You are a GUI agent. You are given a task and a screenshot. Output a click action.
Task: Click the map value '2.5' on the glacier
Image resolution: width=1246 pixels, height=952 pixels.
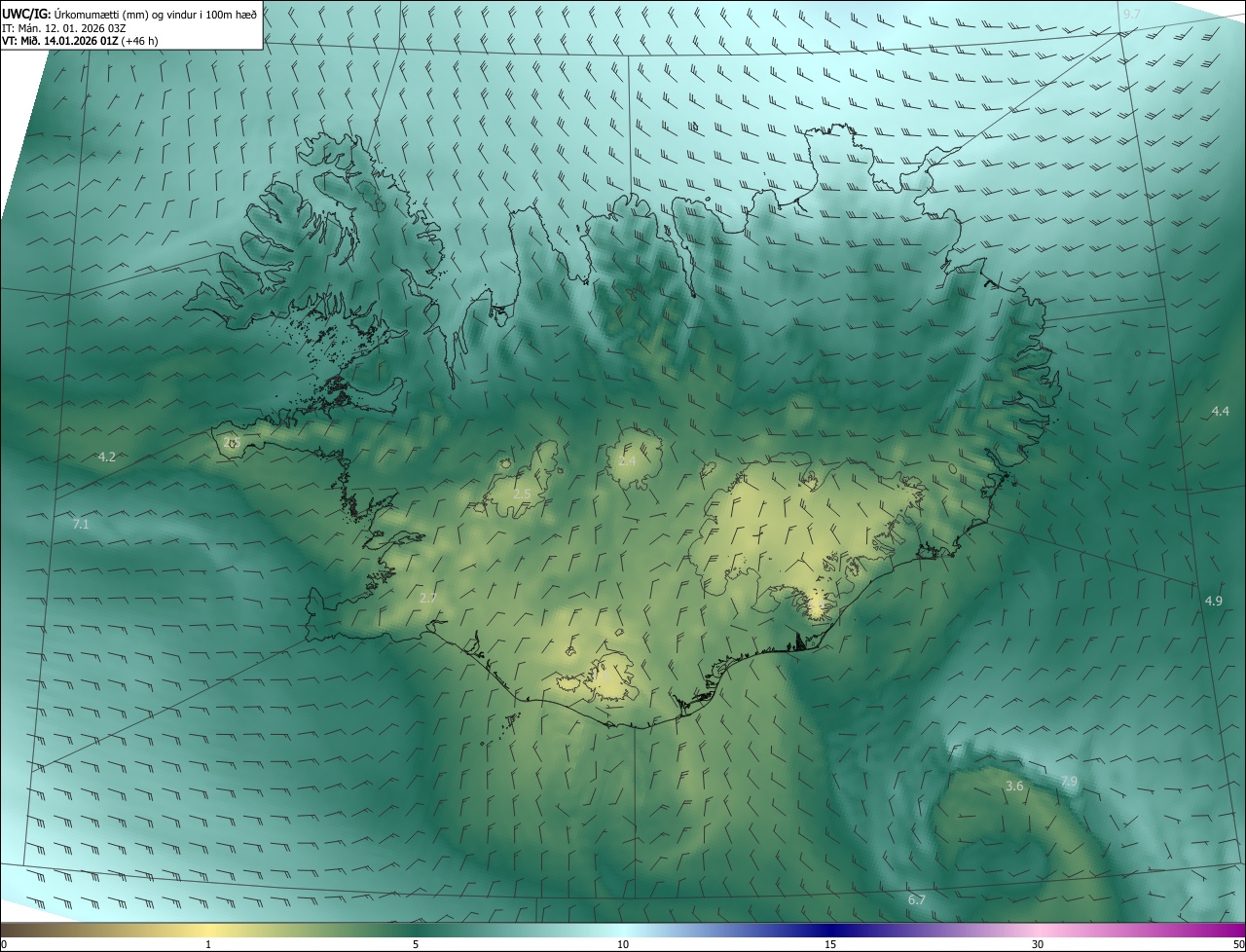(522, 494)
